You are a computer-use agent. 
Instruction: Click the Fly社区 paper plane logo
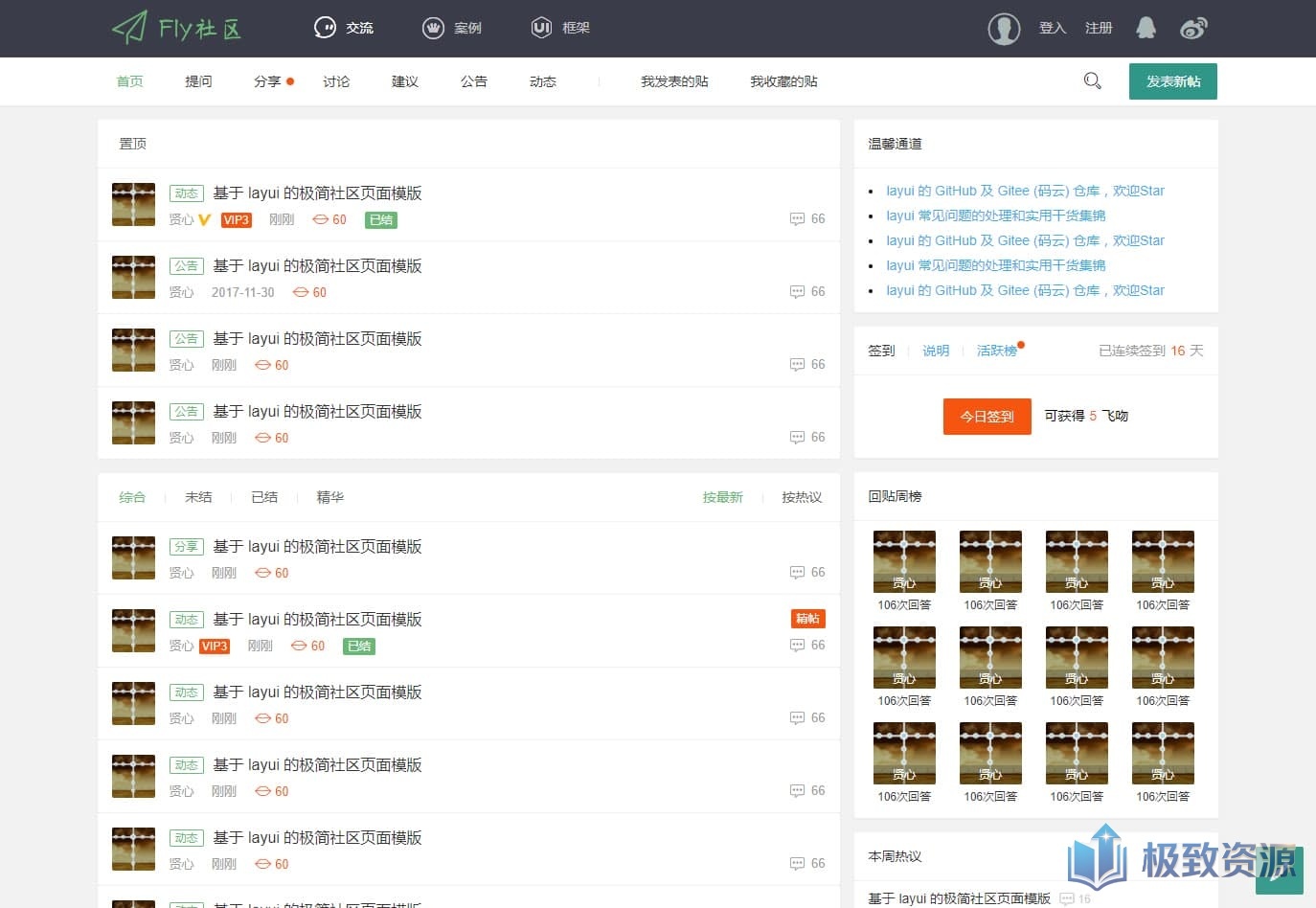(176, 28)
